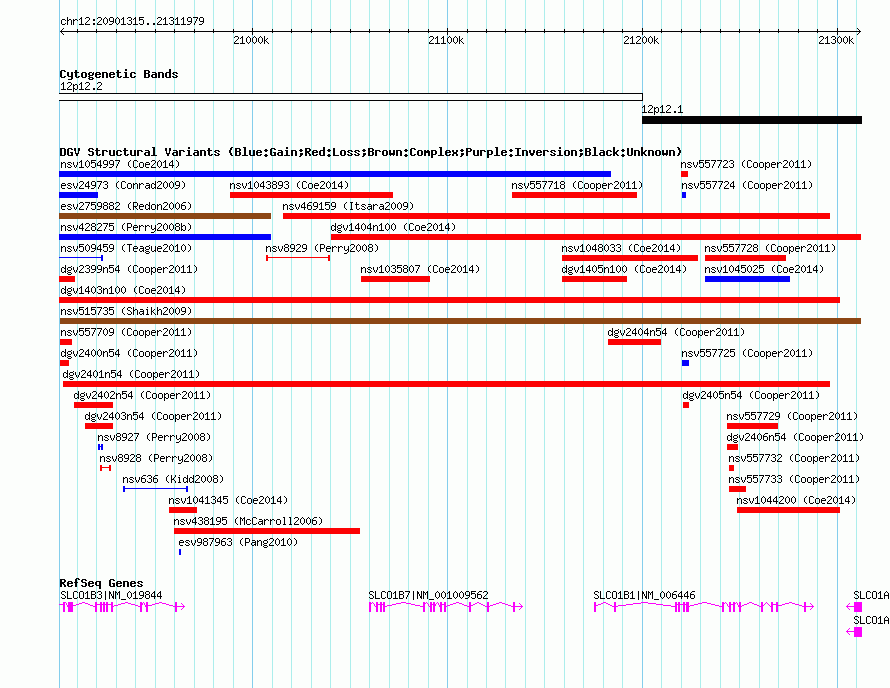Click dgv2402n54 (Cooper2011) label
890x688 pixels.
[142, 395]
